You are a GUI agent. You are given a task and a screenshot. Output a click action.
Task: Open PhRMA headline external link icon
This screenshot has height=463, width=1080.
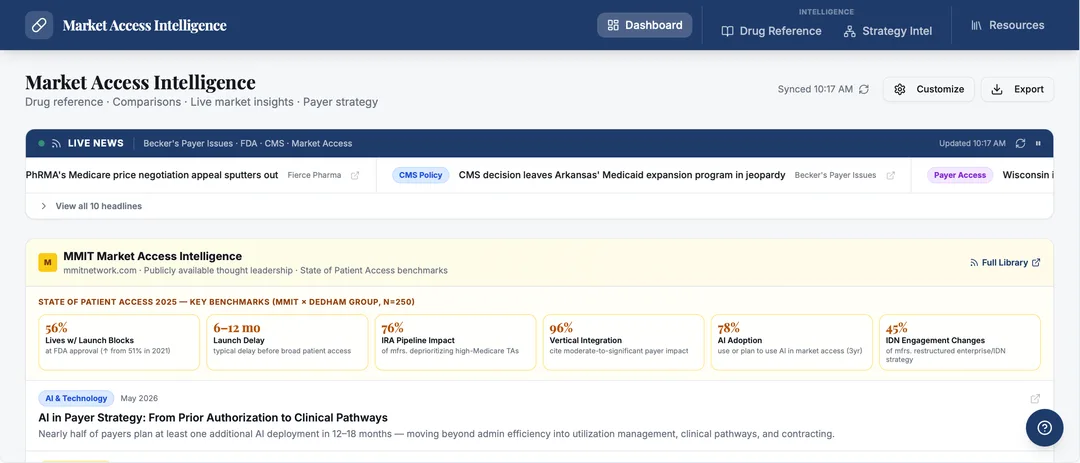point(355,175)
